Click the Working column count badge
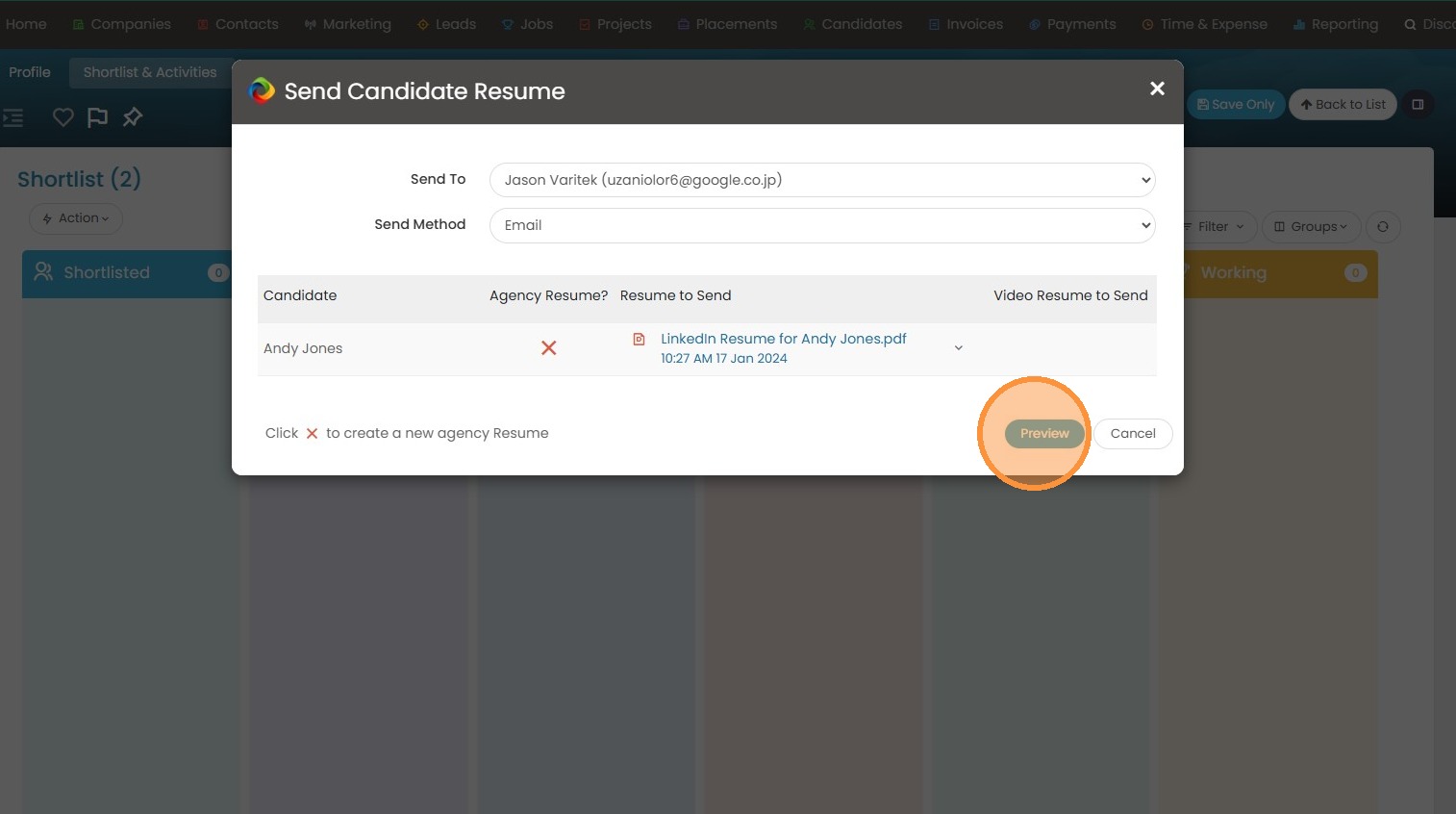Viewport: 1456px width, 814px height. (1355, 273)
